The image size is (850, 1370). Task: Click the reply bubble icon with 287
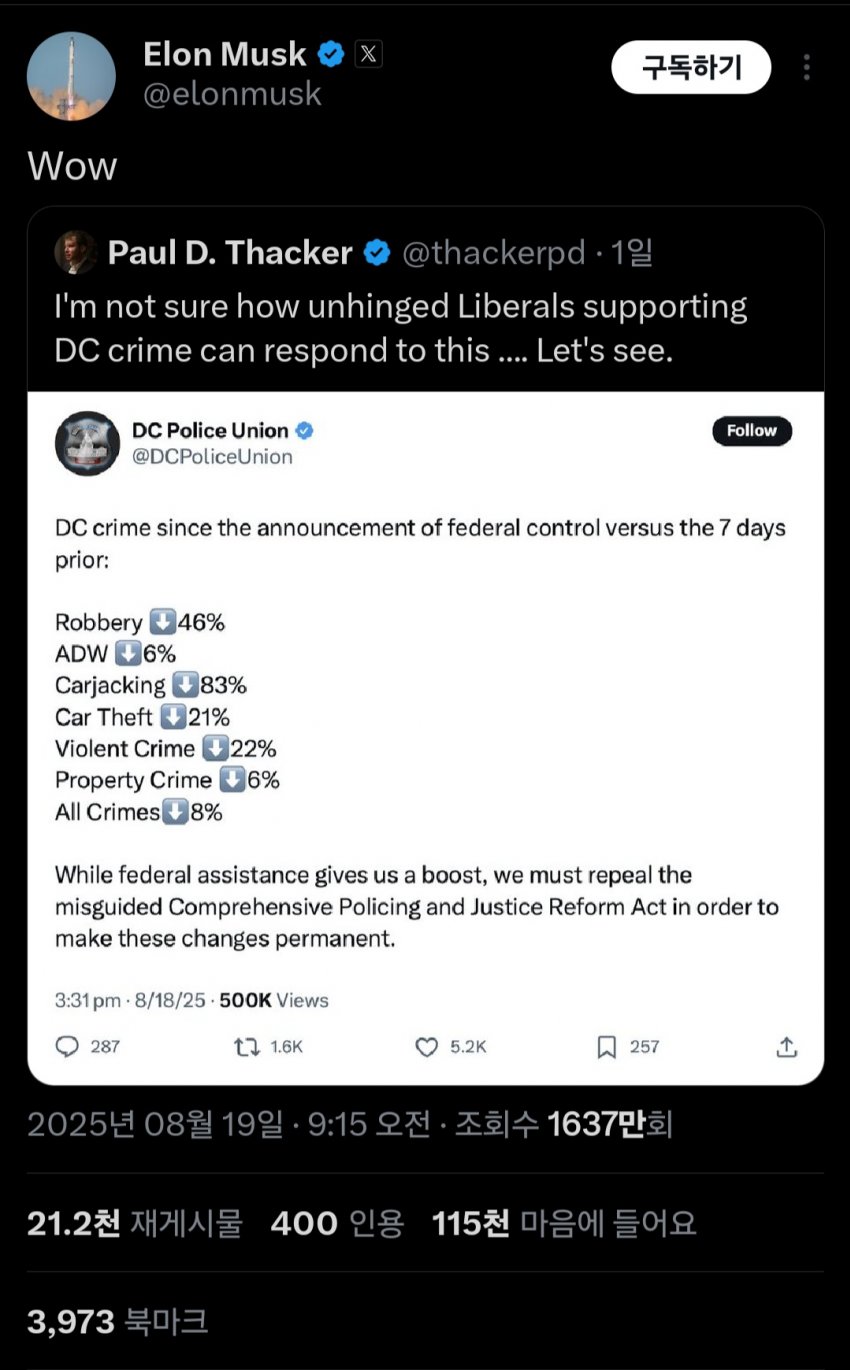67,1046
